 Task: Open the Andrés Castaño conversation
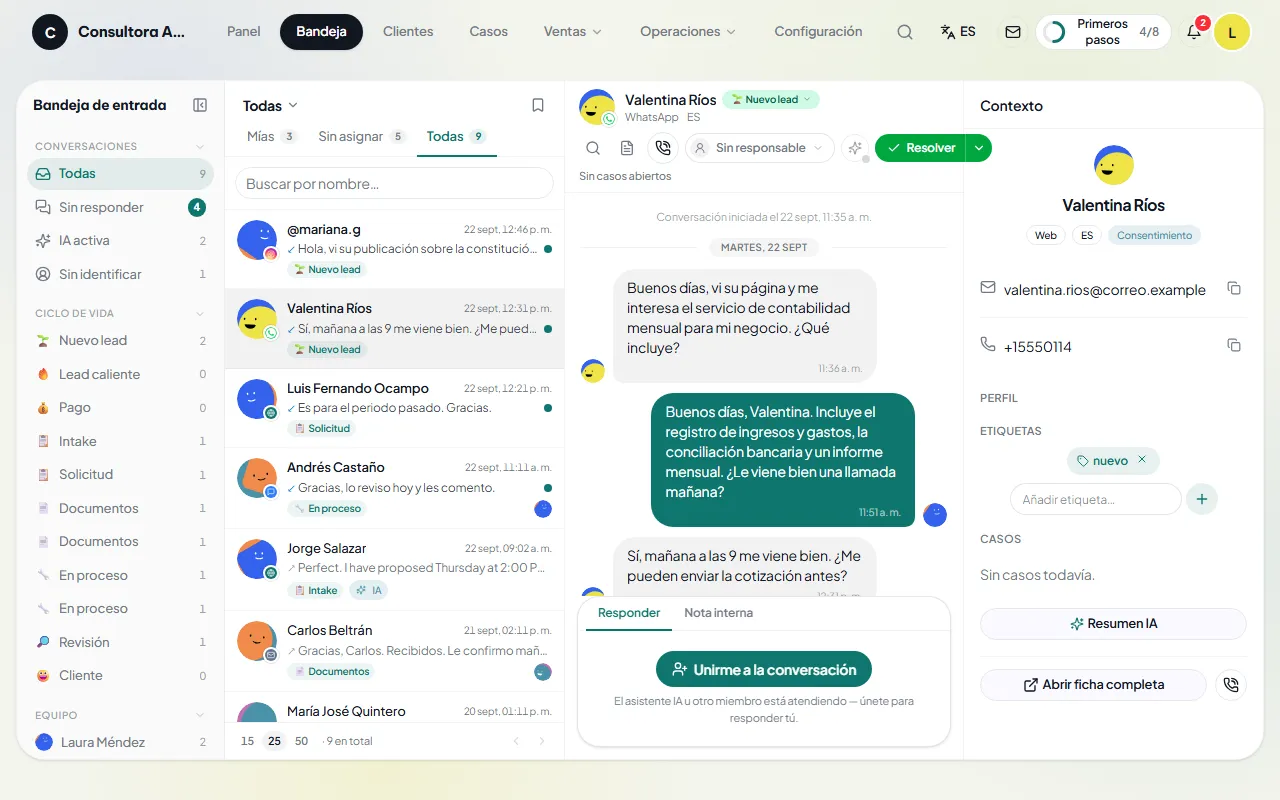coord(394,489)
